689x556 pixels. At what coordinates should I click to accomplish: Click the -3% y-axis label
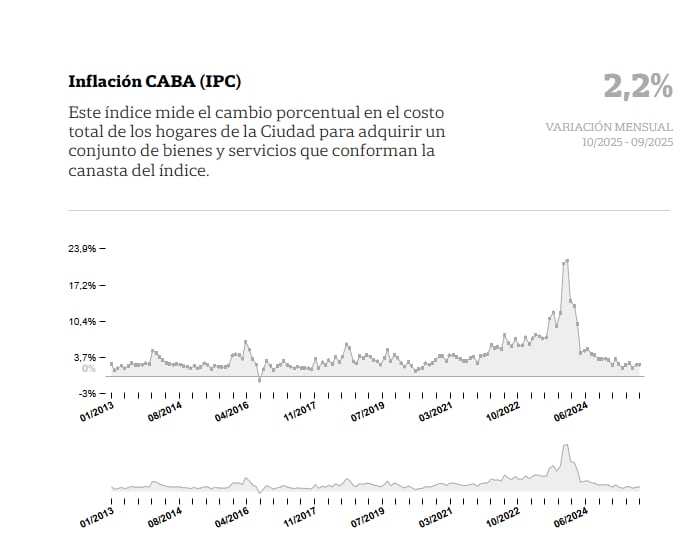tap(86, 394)
